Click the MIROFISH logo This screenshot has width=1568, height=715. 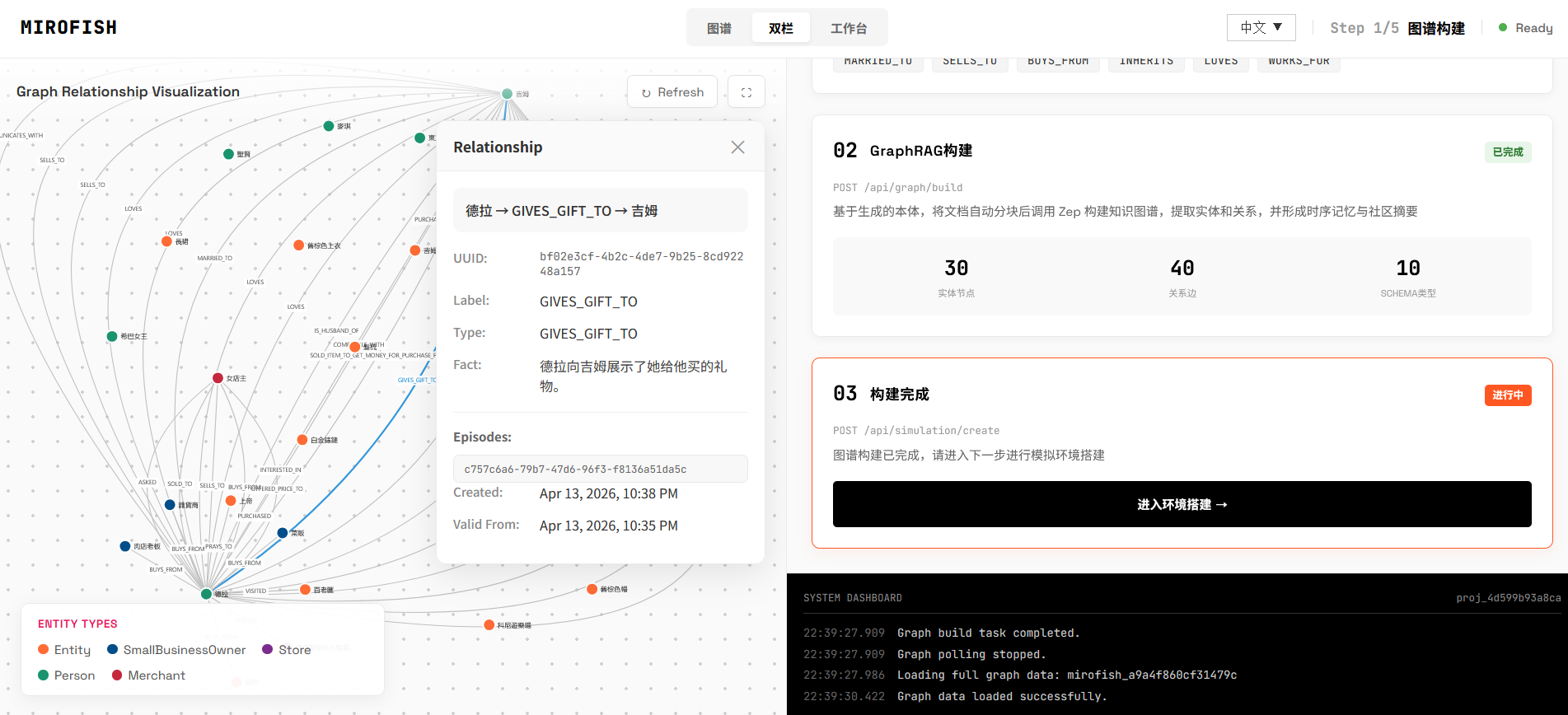pyautogui.click(x=68, y=27)
